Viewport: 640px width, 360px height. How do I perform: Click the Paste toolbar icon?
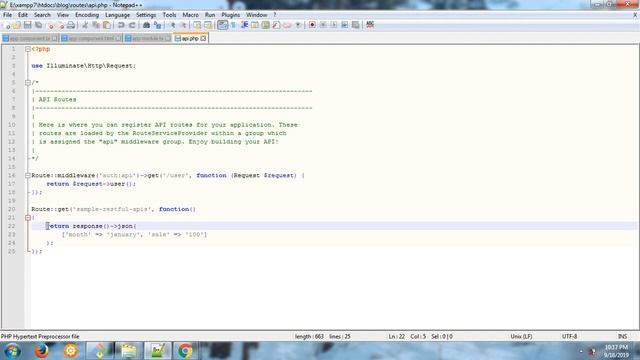pos(107,25)
